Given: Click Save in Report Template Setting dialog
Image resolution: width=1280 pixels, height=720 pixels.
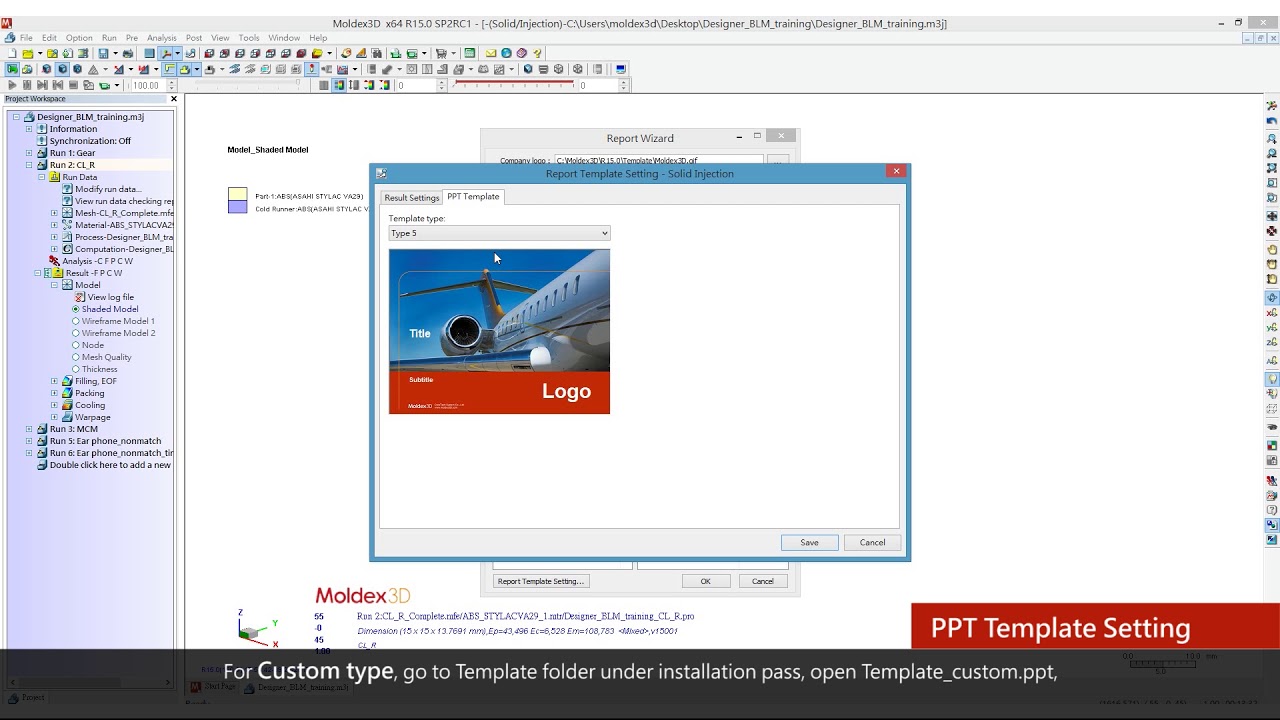Looking at the screenshot, I should pyautogui.click(x=809, y=542).
